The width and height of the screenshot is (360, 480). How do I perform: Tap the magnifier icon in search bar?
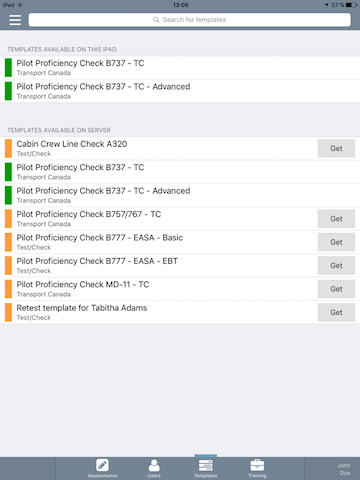pyautogui.click(x=156, y=20)
